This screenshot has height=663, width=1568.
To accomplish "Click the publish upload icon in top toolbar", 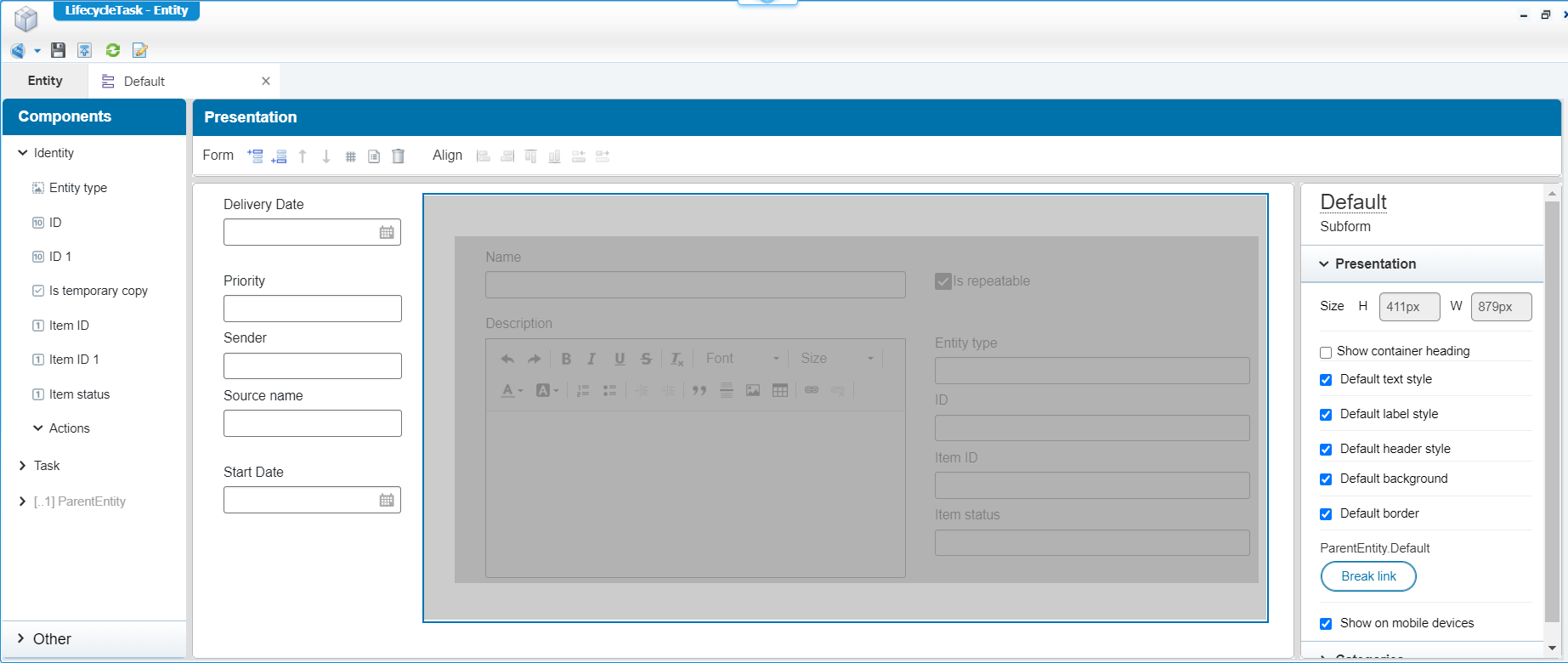I will (85, 51).
